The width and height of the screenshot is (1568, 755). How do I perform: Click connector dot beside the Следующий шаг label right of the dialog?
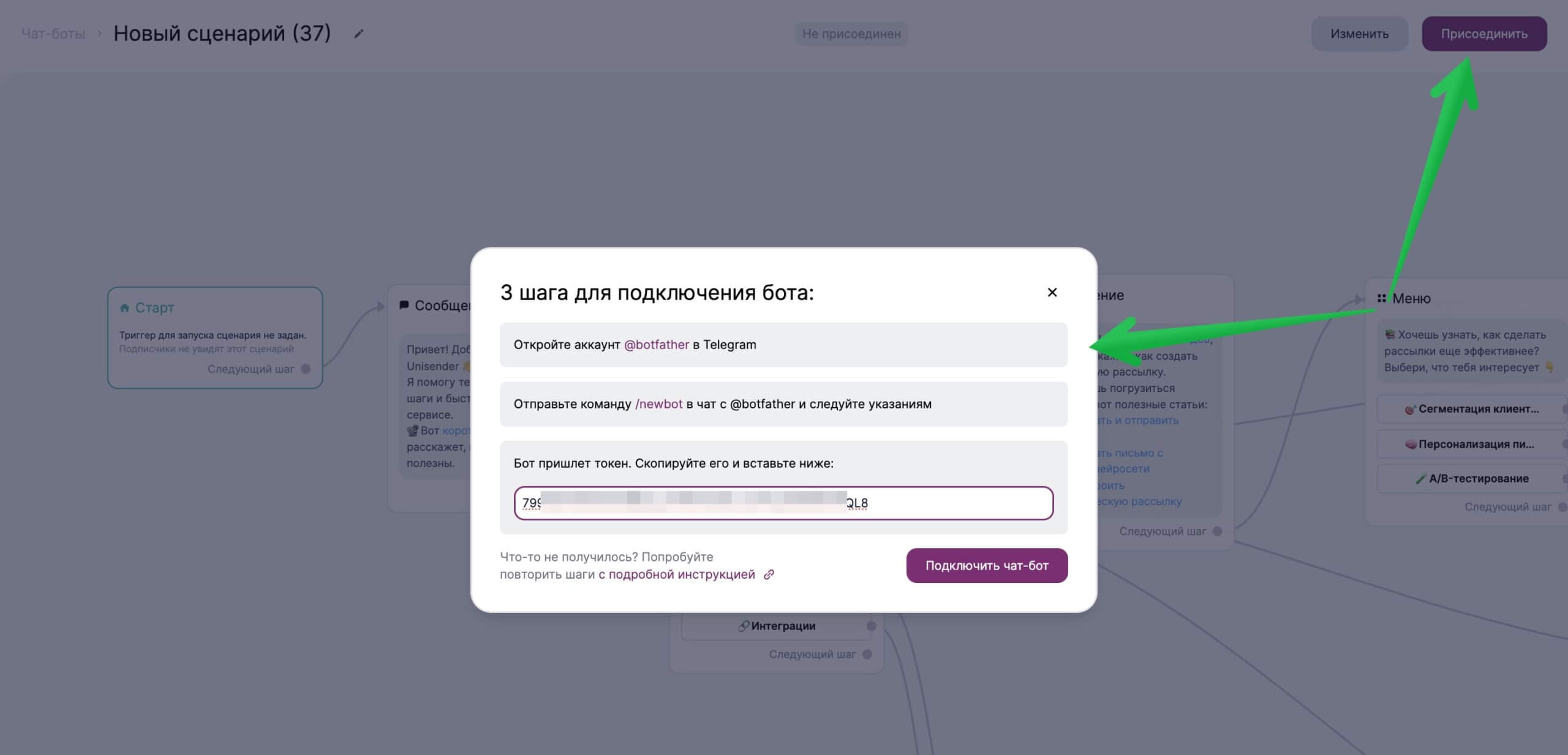coord(1217,532)
